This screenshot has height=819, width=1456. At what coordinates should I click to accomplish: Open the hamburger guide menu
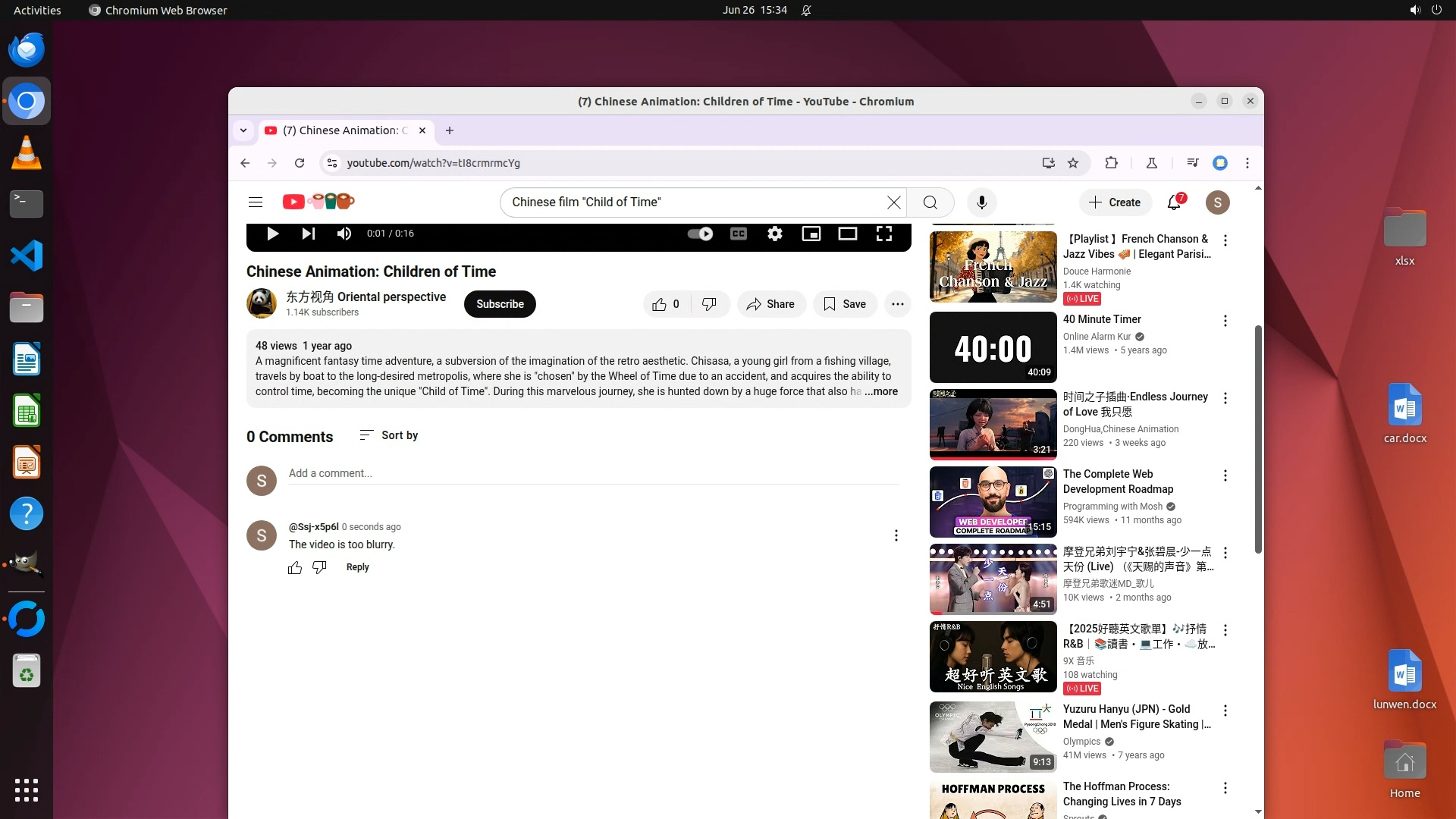tap(256, 202)
